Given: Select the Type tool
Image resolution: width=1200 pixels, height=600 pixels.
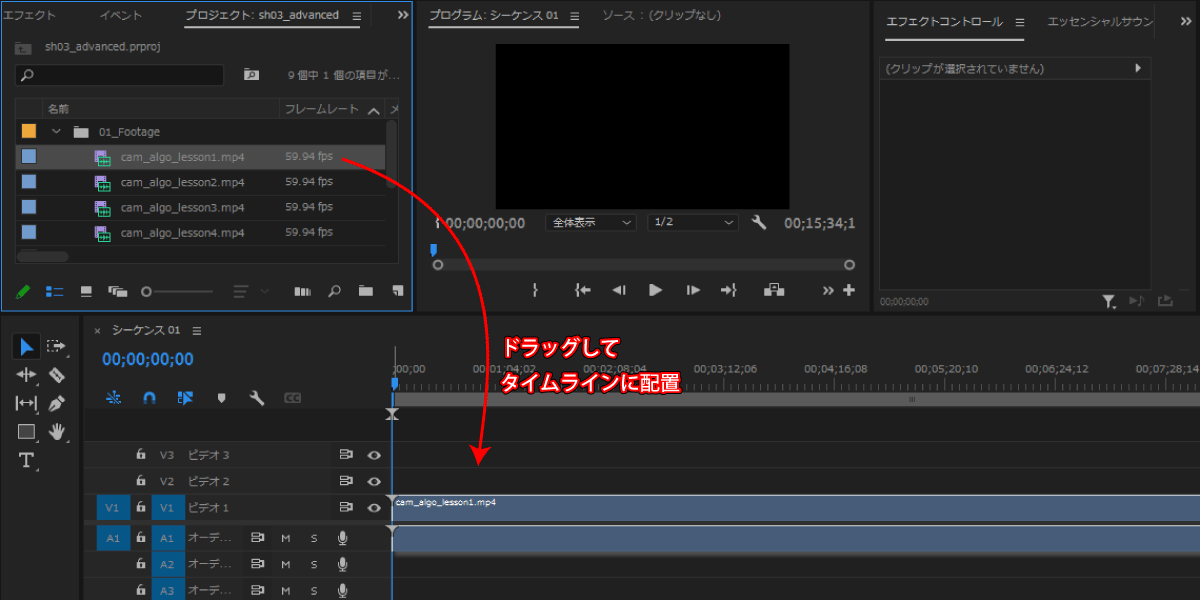Looking at the screenshot, I should coord(26,460).
